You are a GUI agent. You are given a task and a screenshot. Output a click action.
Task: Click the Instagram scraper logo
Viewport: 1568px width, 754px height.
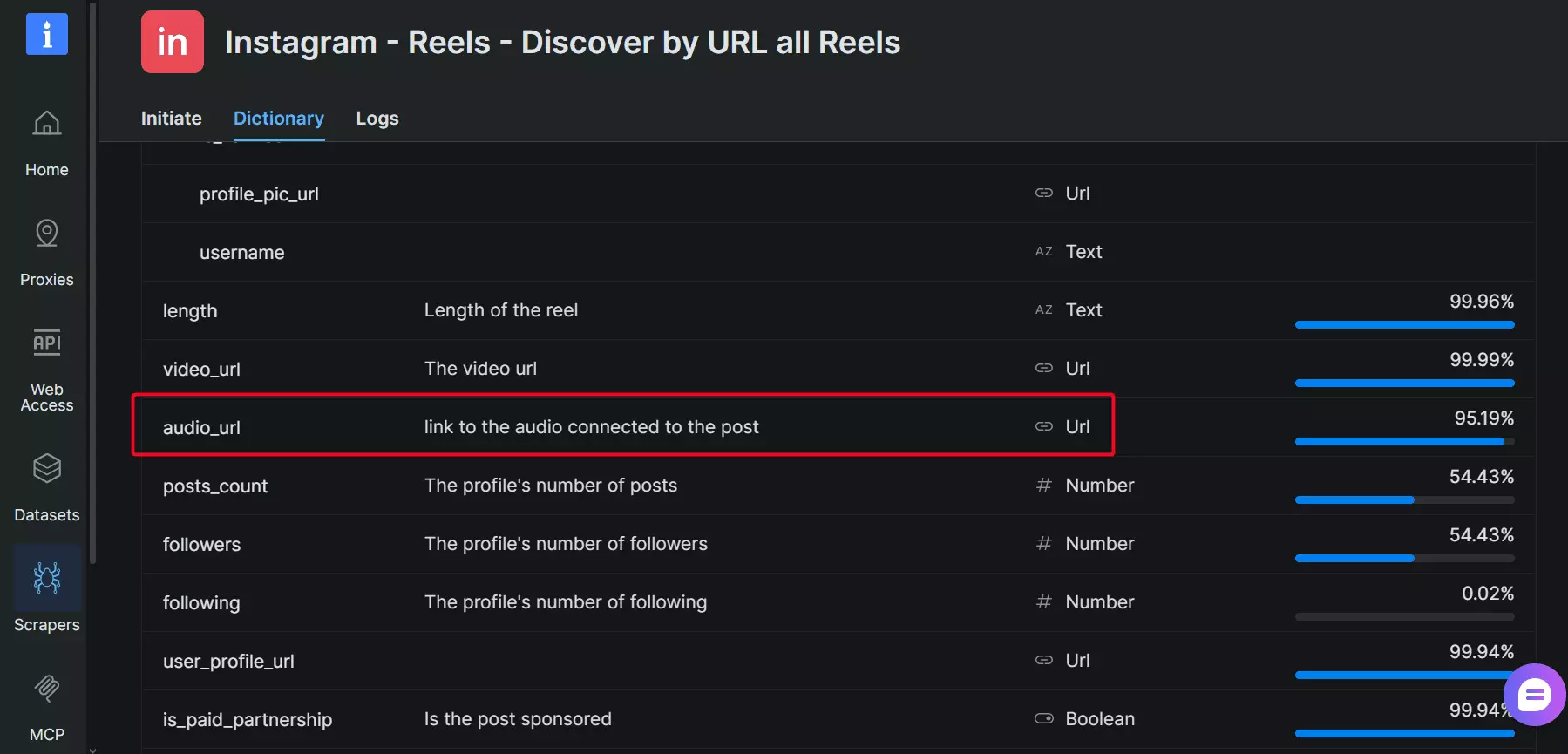tap(172, 41)
